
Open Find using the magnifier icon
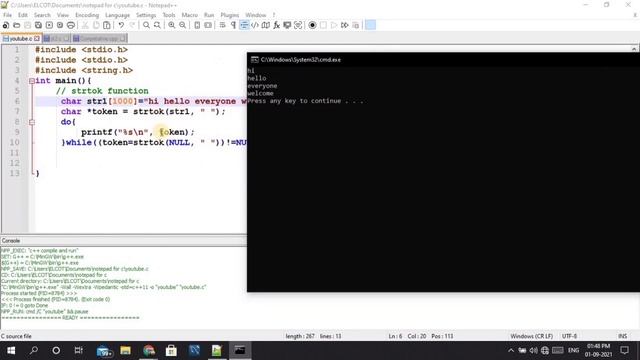click(x=146, y=25)
